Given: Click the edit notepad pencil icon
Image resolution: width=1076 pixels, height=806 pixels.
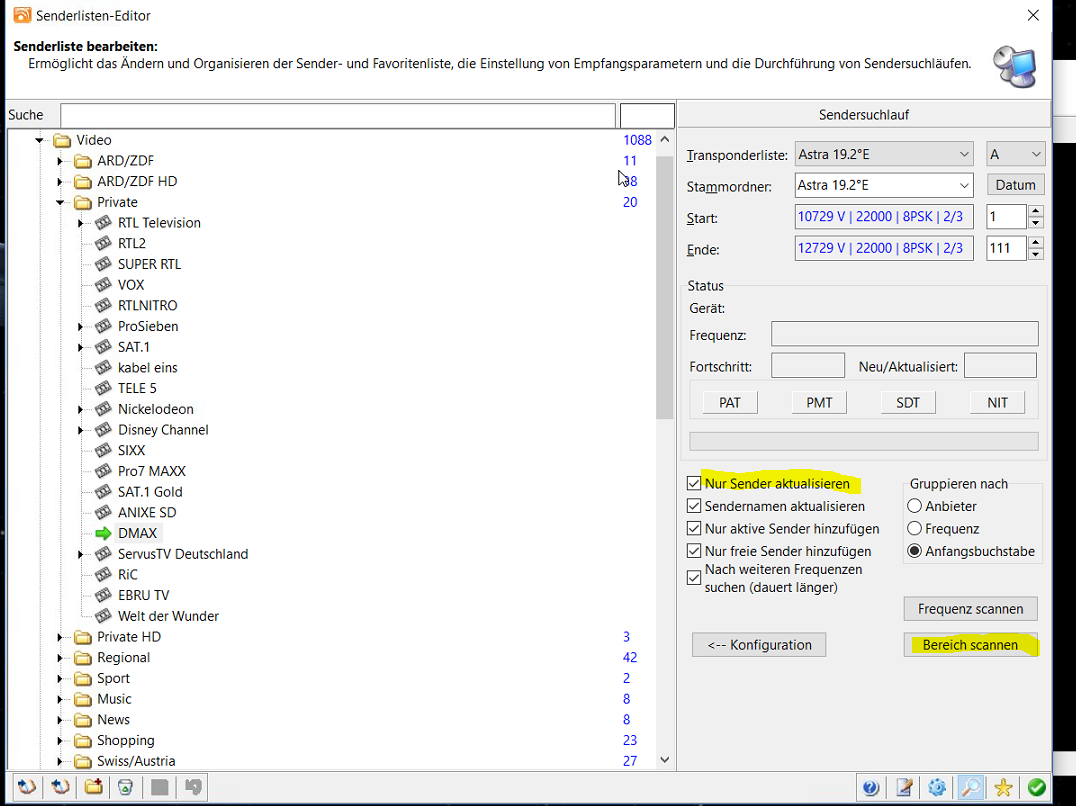Looking at the screenshot, I should pos(904,787).
